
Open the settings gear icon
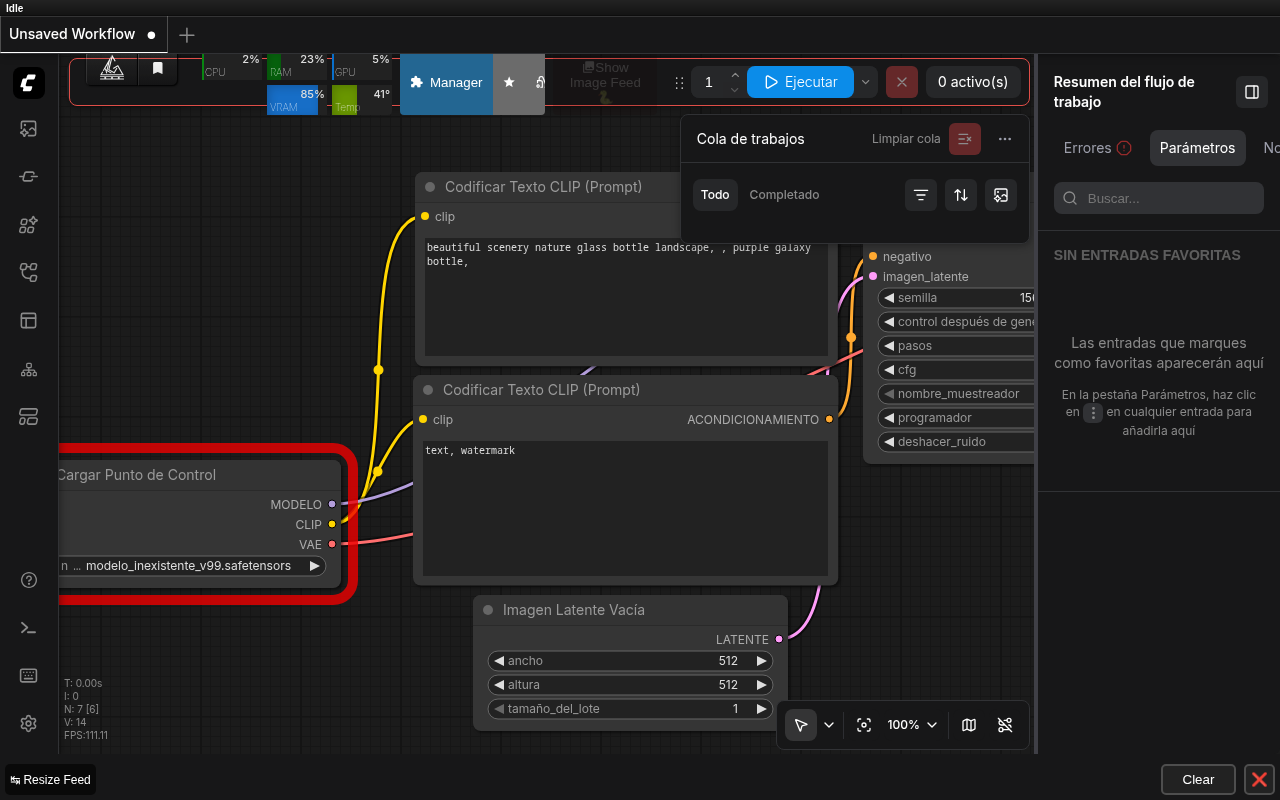click(x=29, y=724)
